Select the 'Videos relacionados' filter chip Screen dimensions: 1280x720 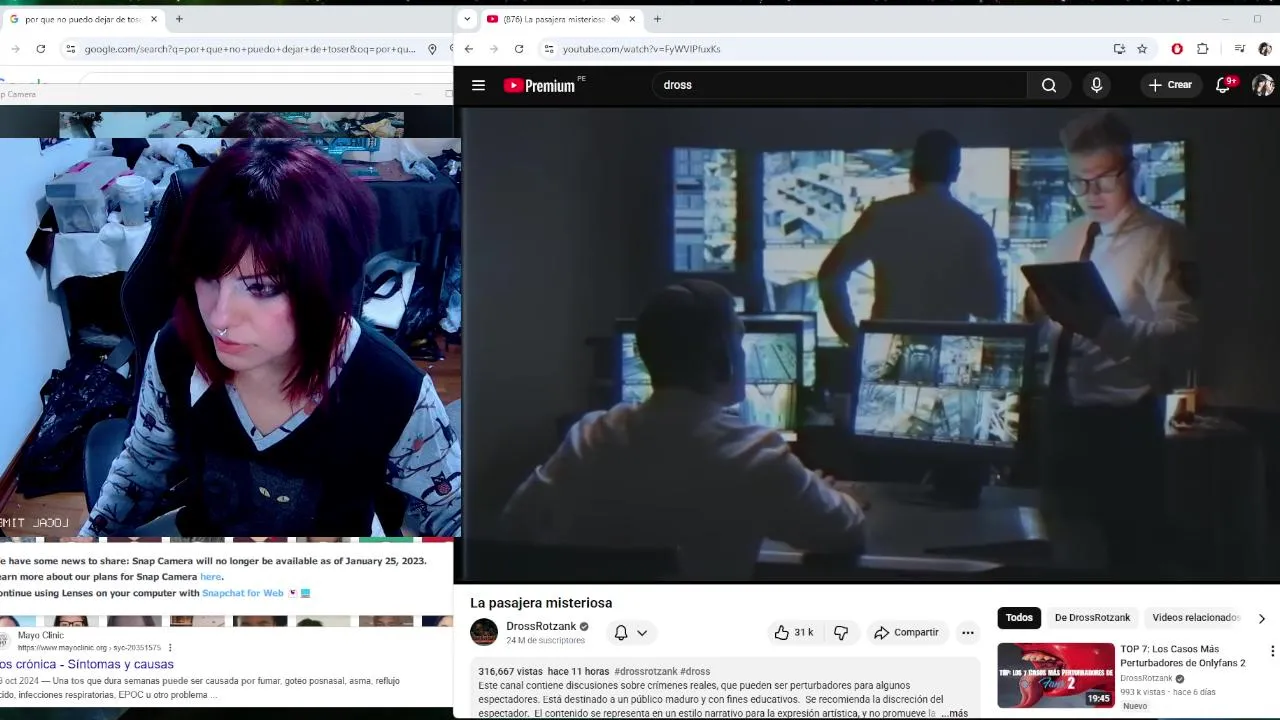click(x=1195, y=617)
